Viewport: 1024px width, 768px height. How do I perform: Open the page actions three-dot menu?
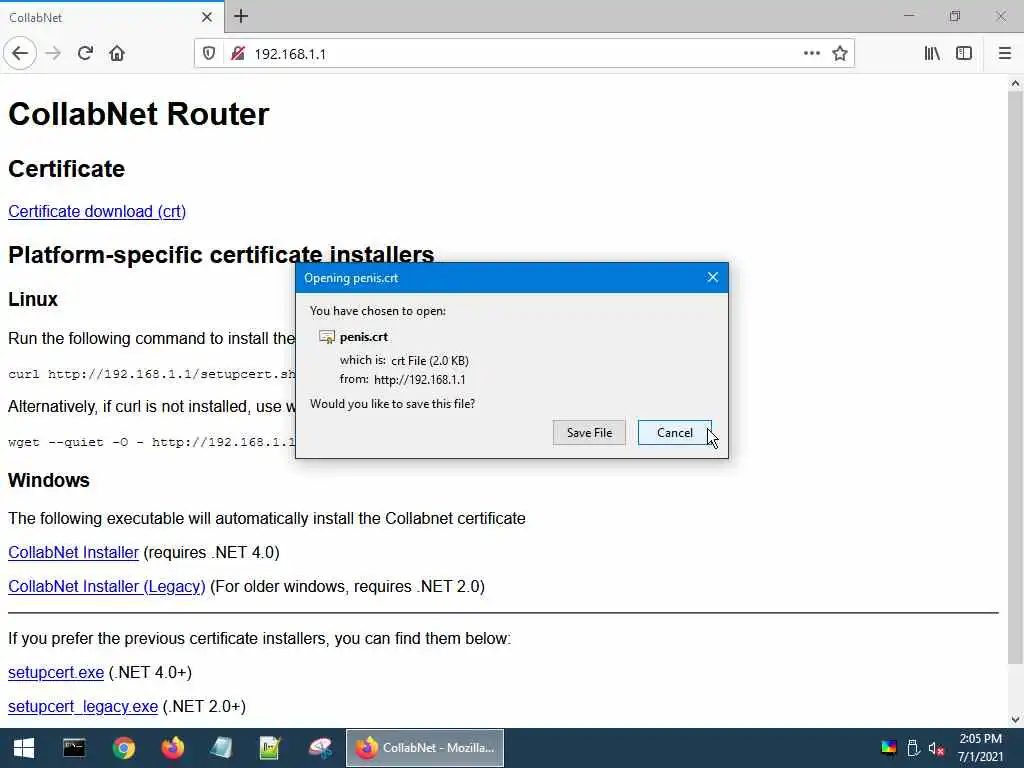click(x=812, y=54)
